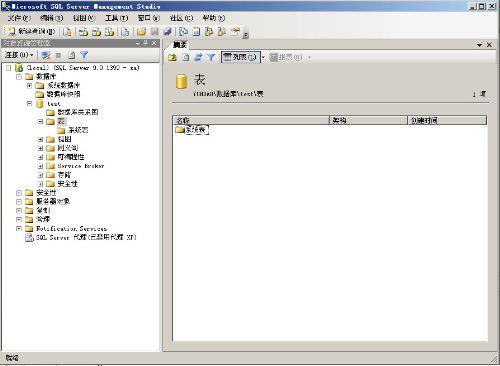Click the Filter funnel in Summary toolbar
The image size is (500, 366).
tap(211, 57)
